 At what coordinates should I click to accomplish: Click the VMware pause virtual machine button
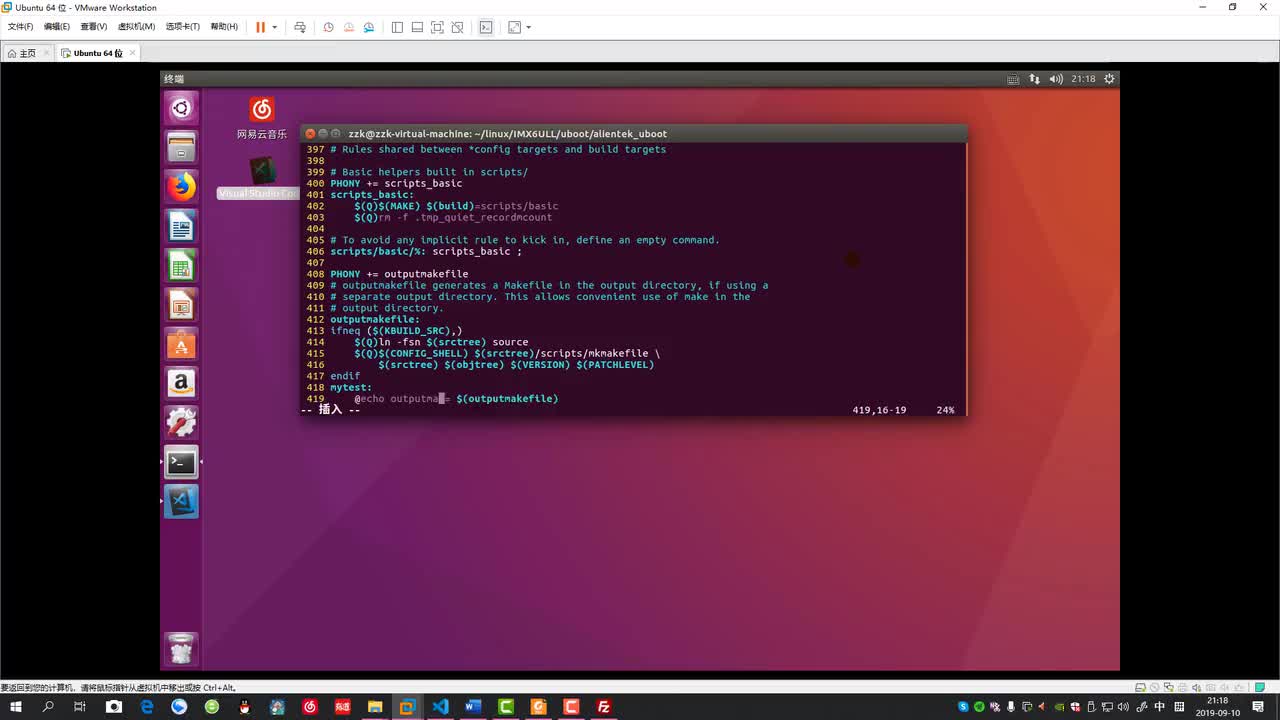click(260, 27)
